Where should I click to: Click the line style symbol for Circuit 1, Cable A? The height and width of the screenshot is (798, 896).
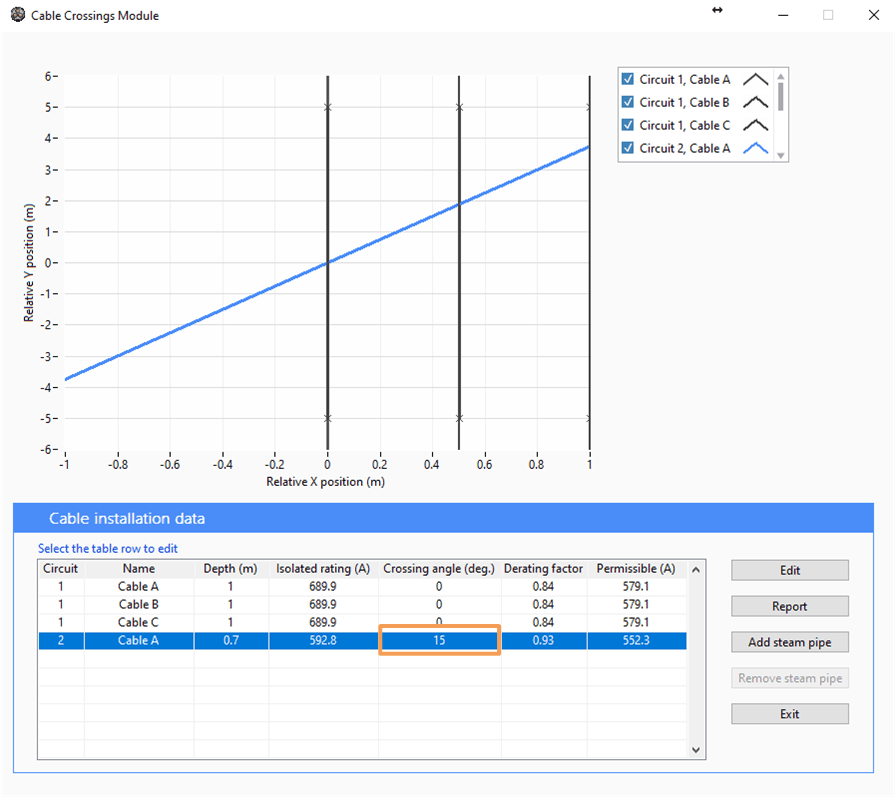point(755,79)
